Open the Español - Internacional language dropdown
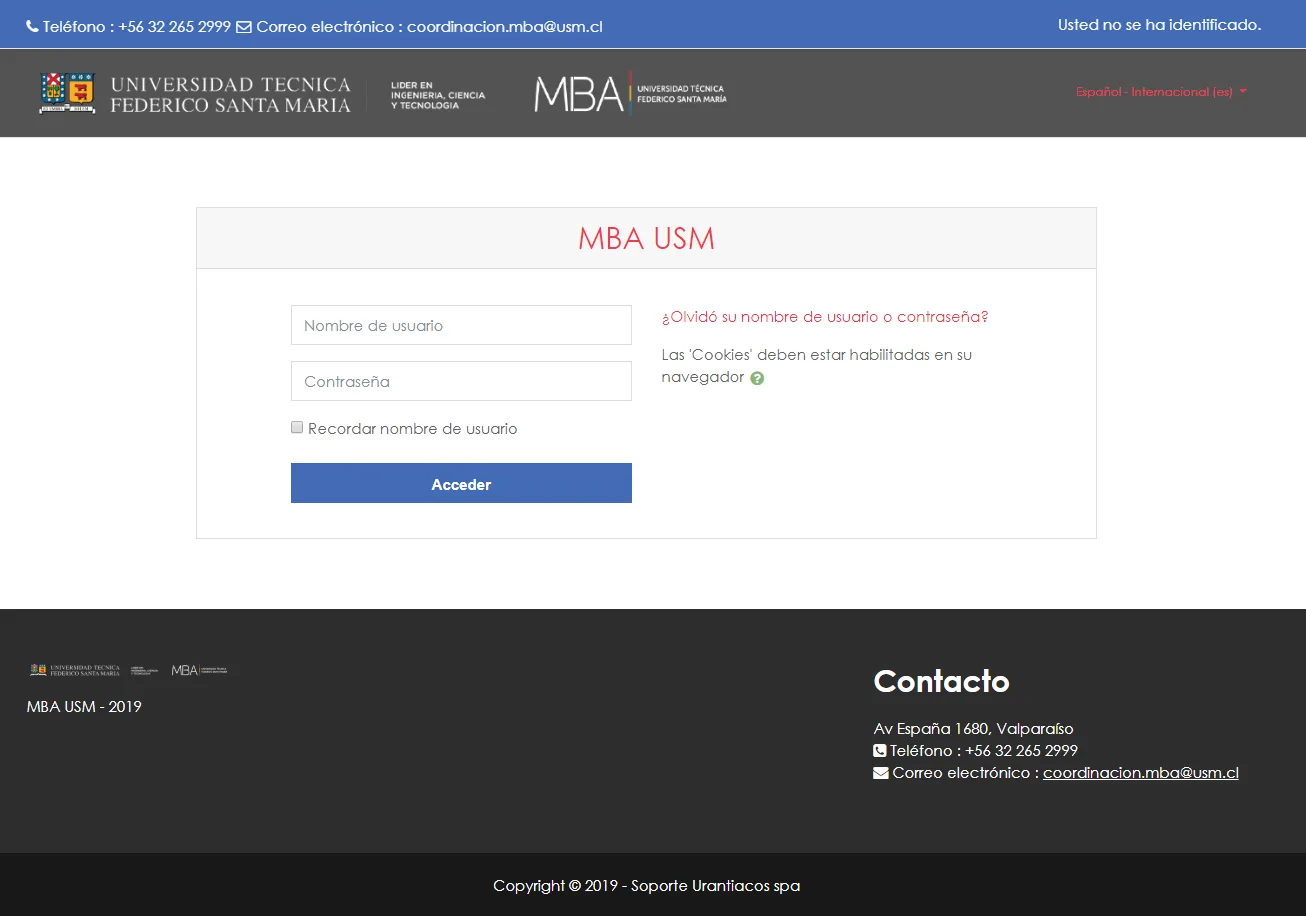The image size is (1306, 916). [1161, 92]
